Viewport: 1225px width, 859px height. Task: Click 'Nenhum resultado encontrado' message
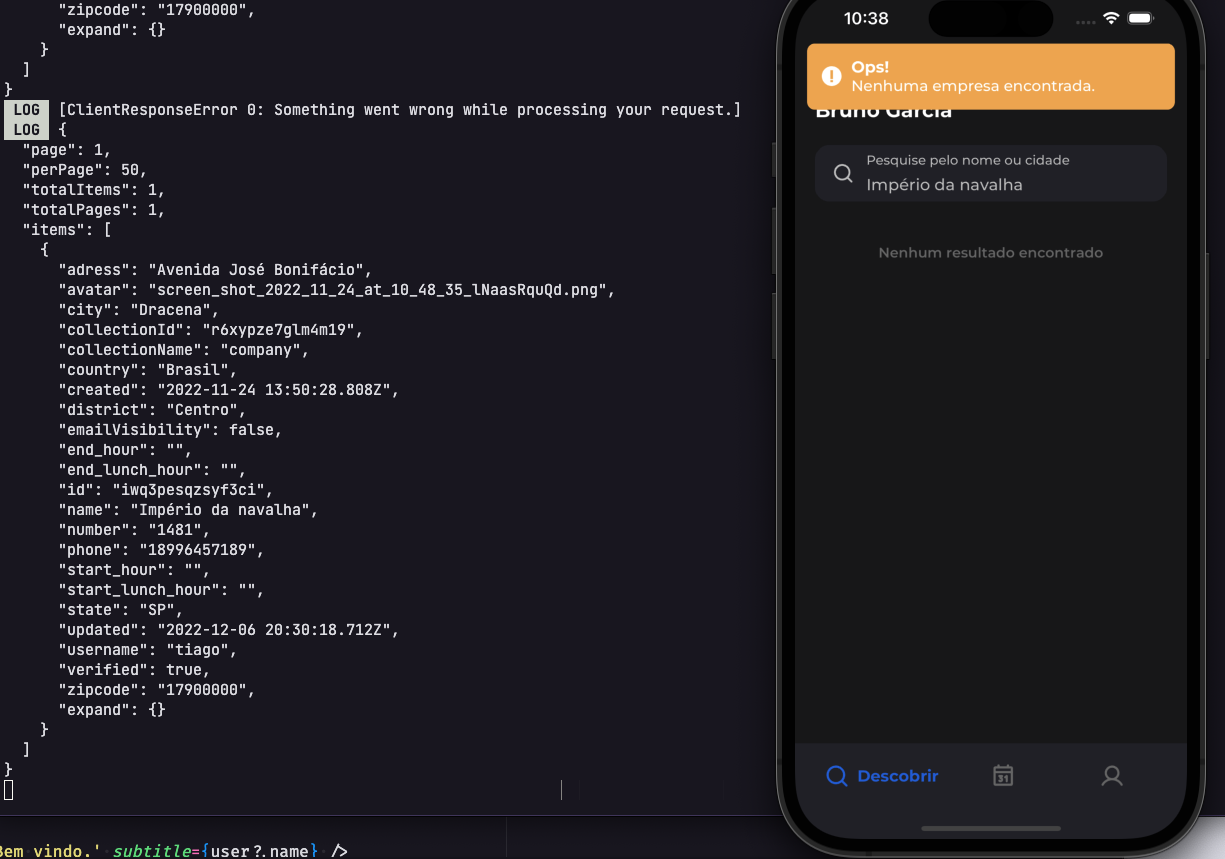pos(991,253)
